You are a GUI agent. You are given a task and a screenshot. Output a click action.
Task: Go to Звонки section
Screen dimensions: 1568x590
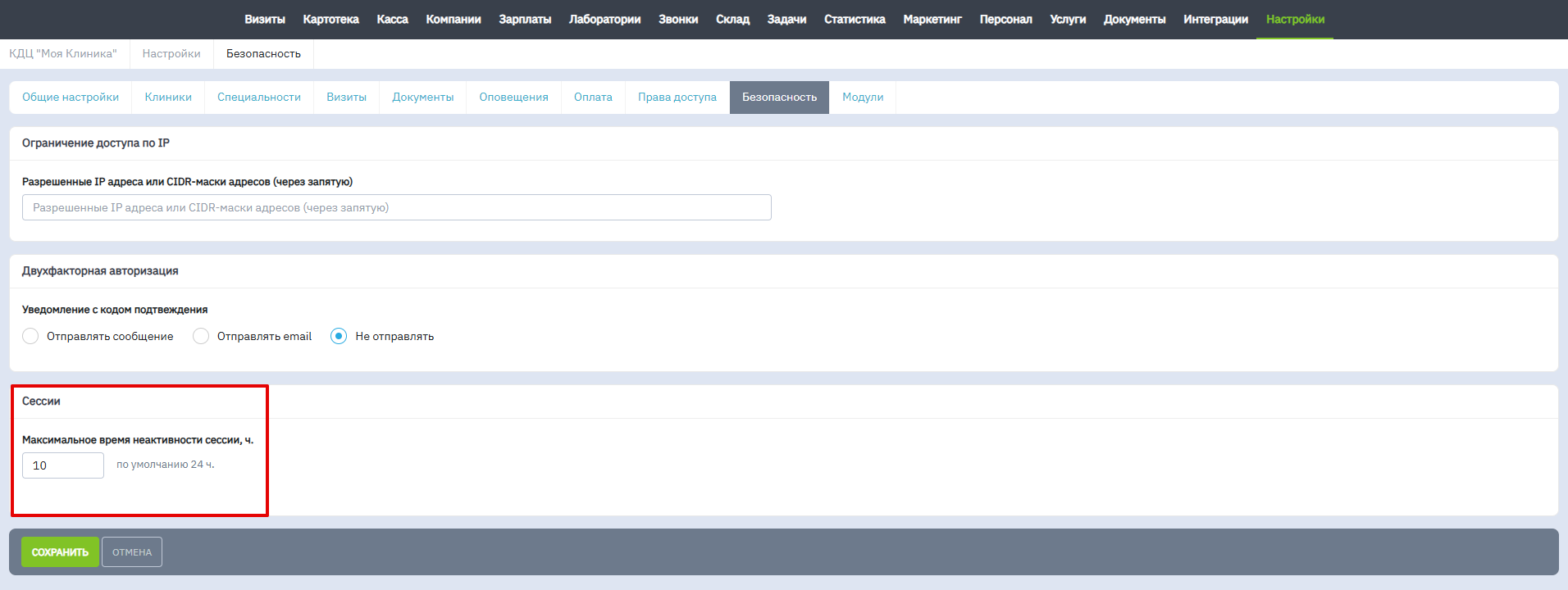click(678, 19)
